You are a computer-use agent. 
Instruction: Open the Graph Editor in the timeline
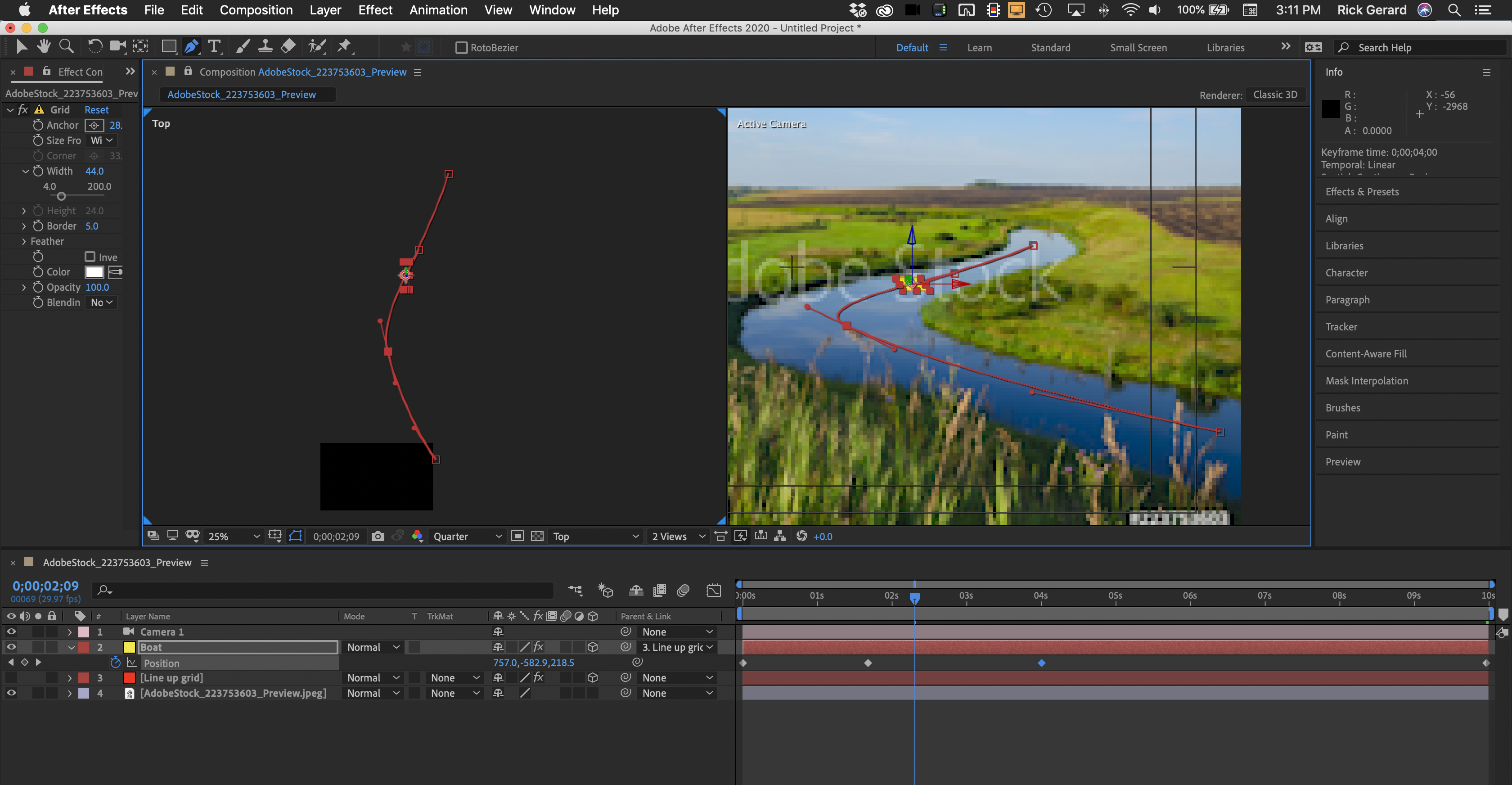pos(714,591)
